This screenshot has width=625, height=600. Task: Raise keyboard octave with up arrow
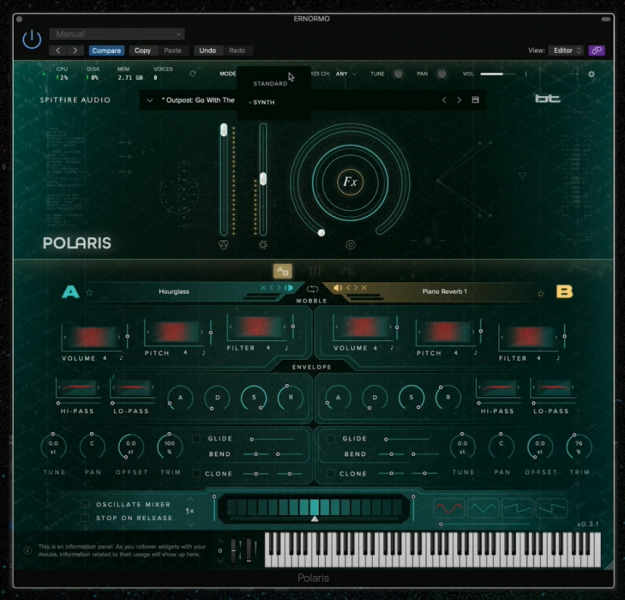[x=220, y=541]
